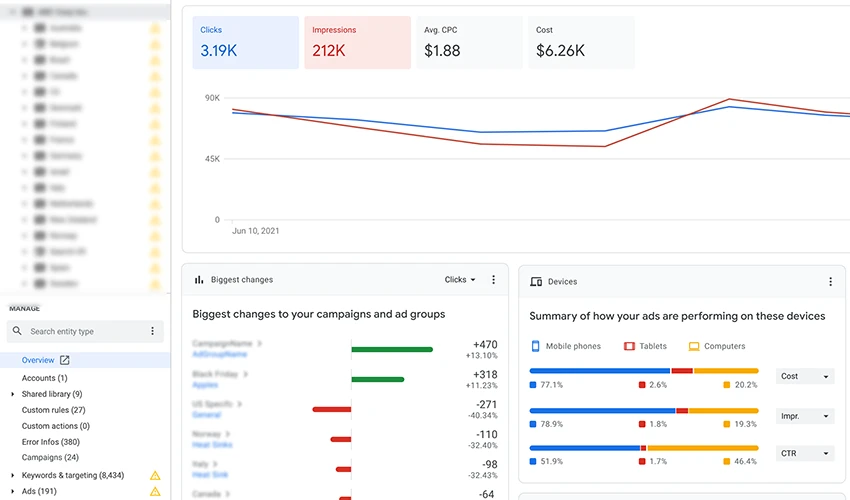Click the -40.34% change percentage
This screenshot has width=850, height=500.
(482, 415)
